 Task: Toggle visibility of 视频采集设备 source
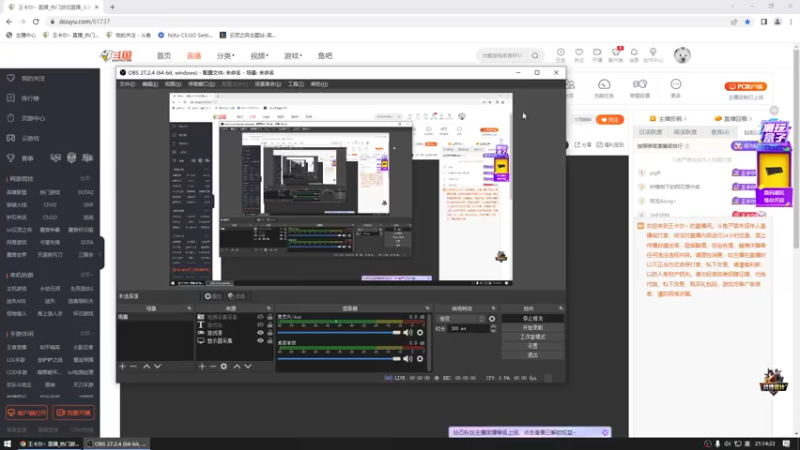pyautogui.click(x=260, y=317)
